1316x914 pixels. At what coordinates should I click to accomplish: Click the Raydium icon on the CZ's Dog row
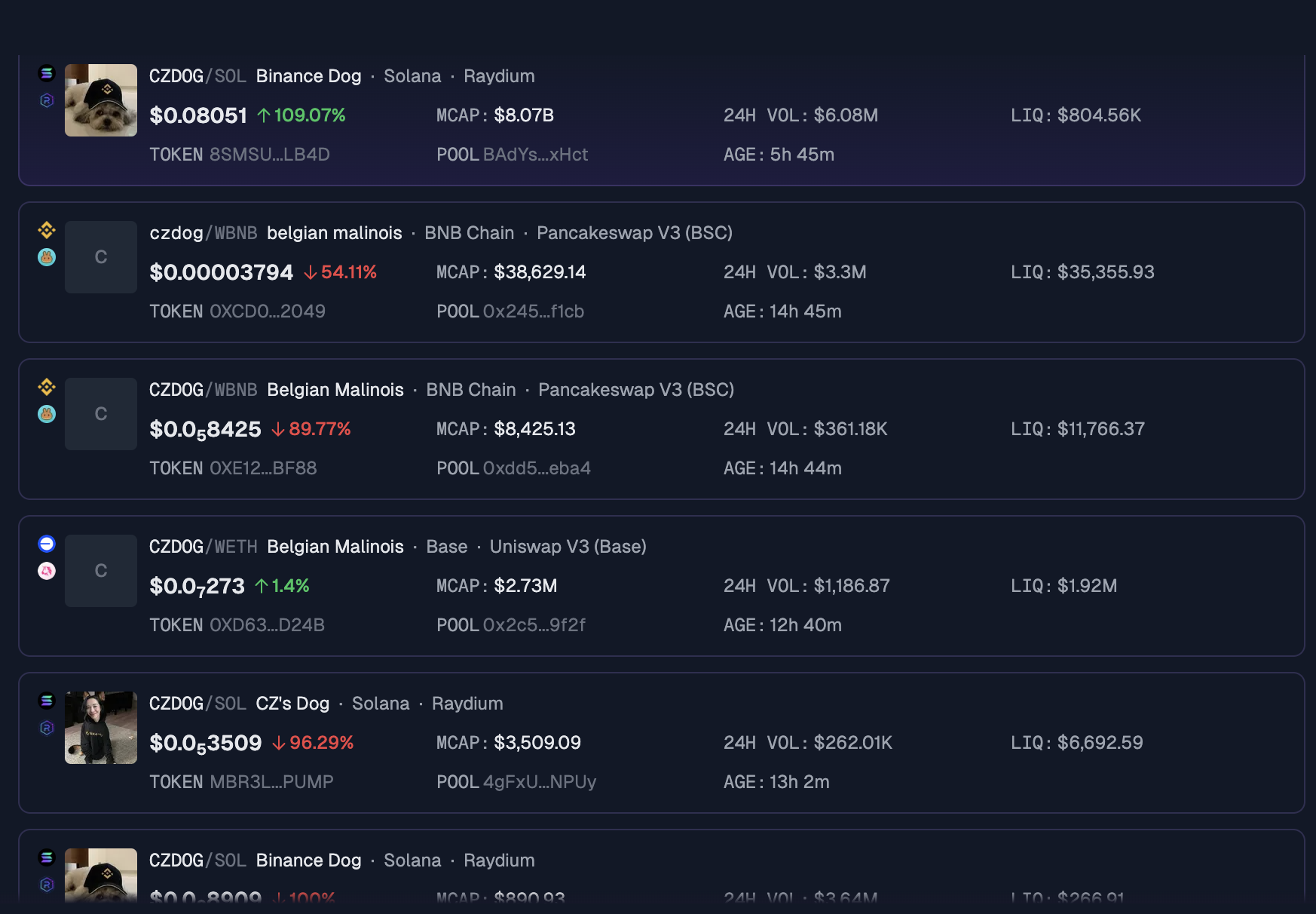click(x=47, y=728)
